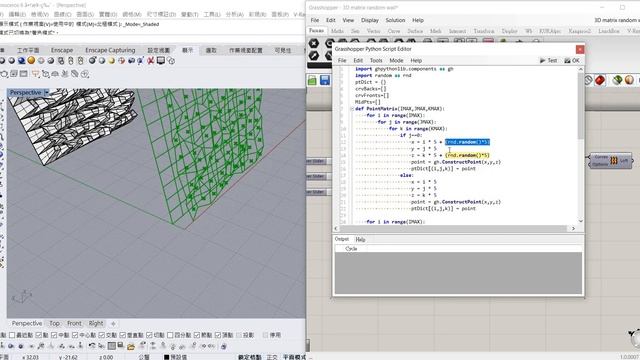Switch to the Top viewport tab
The width and height of the screenshot is (640, 360).
point(54,323)
